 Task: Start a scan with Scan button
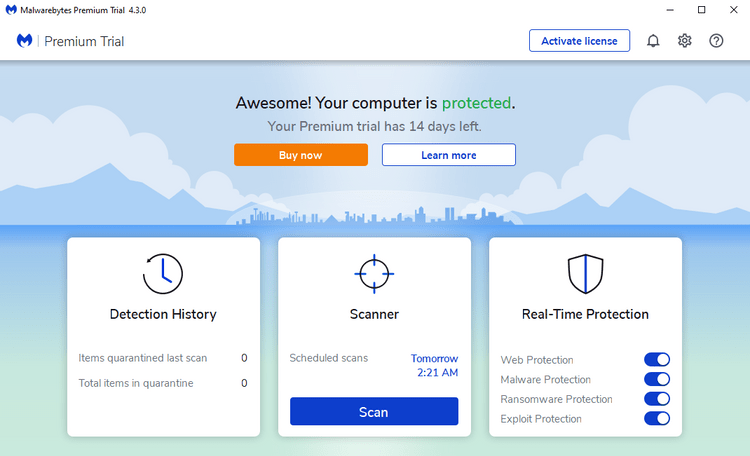[x=374, y=411]
